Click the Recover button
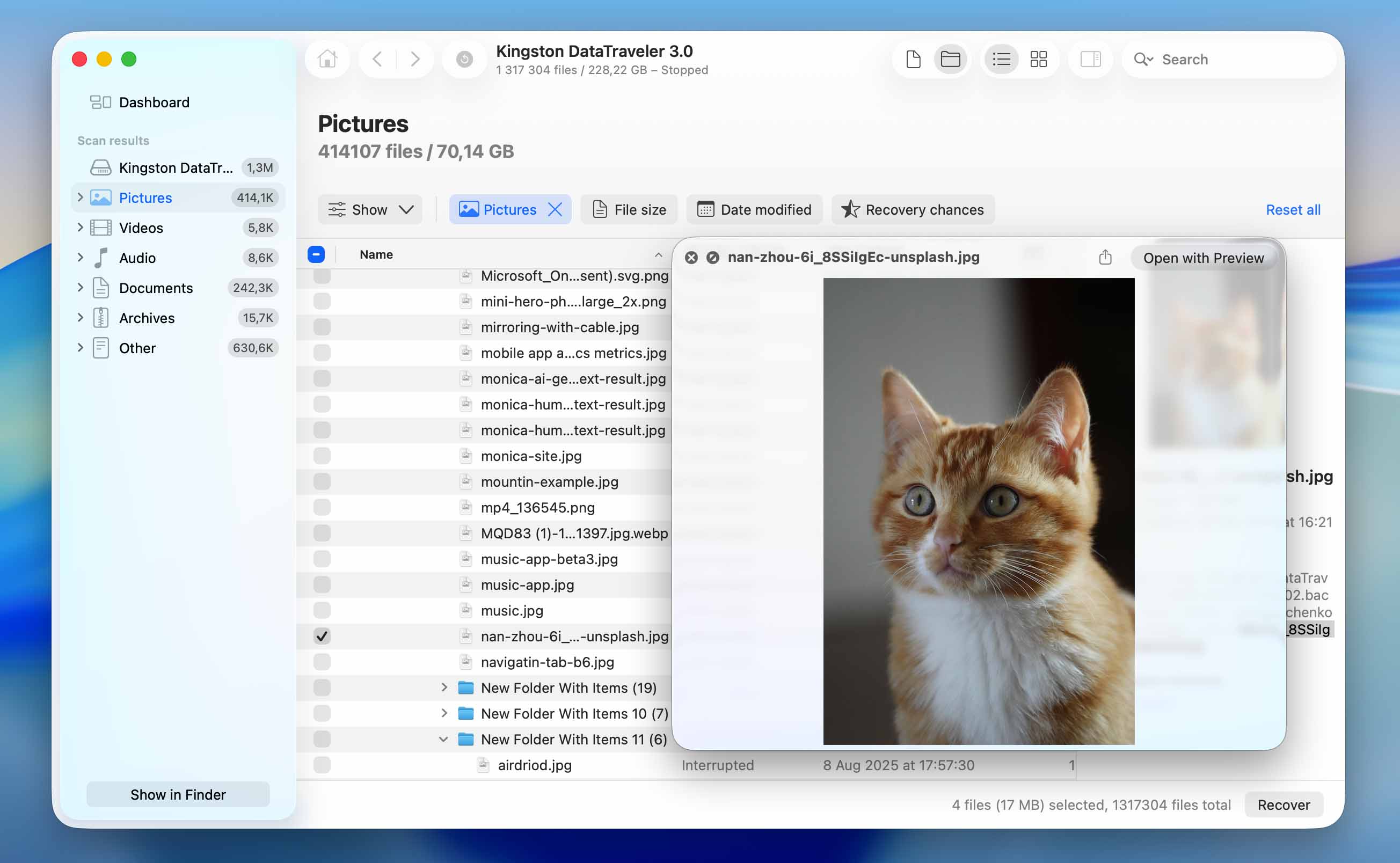The width and height of the screenshot is (1400, 863). pos(1284,805)
